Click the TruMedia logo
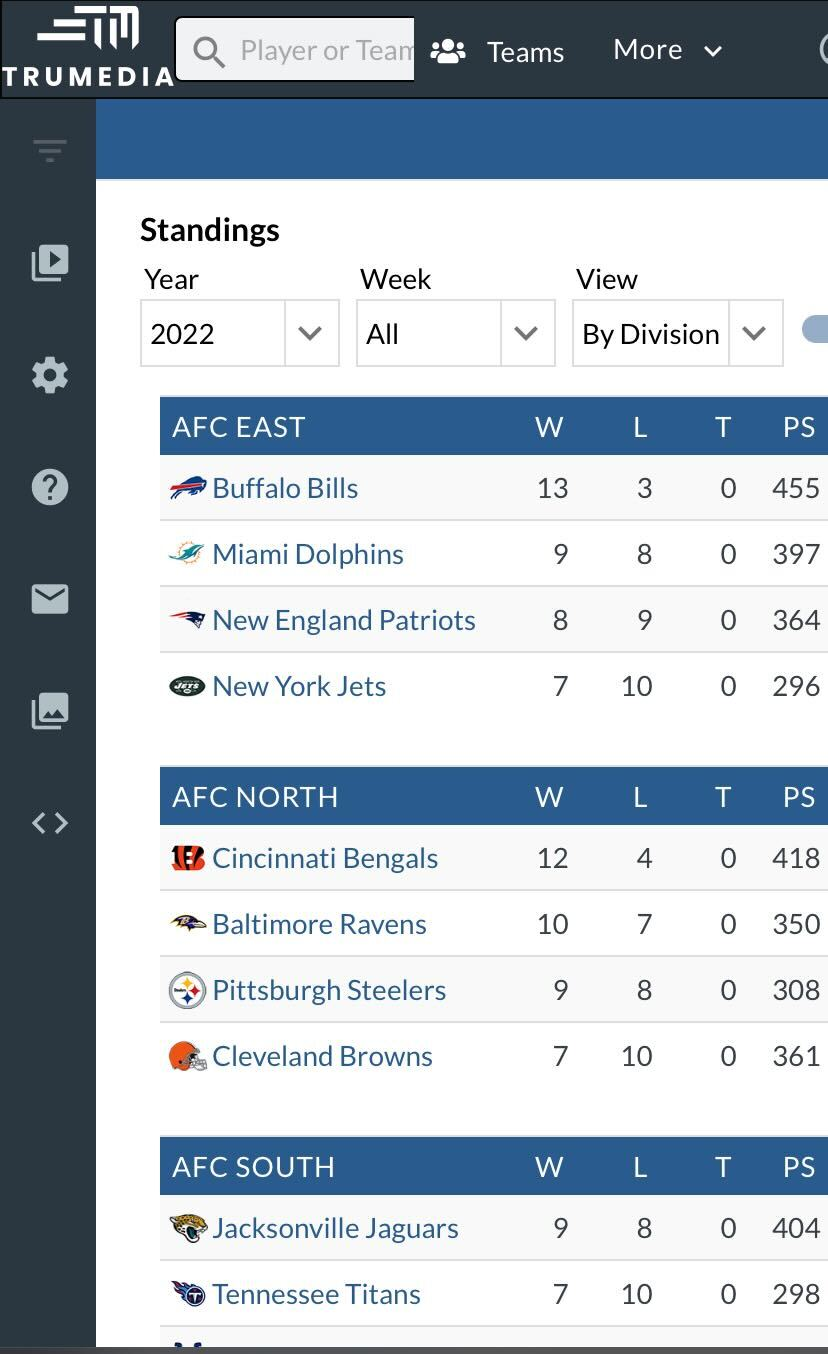828x1354 pixels. point(88,48)
